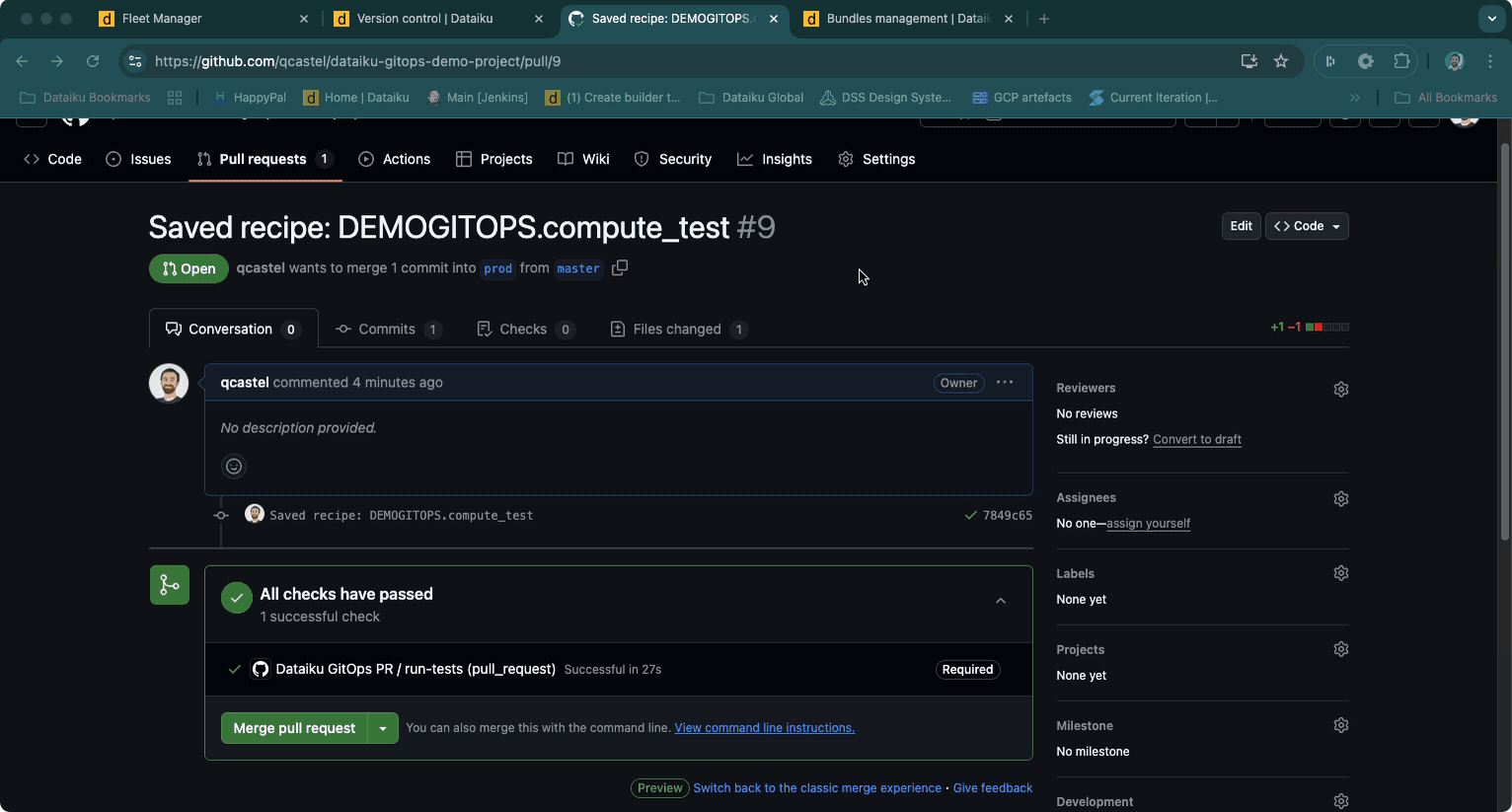
Task: Open Main [Jenkins] bookmark
Action: (x=478, y=98)
